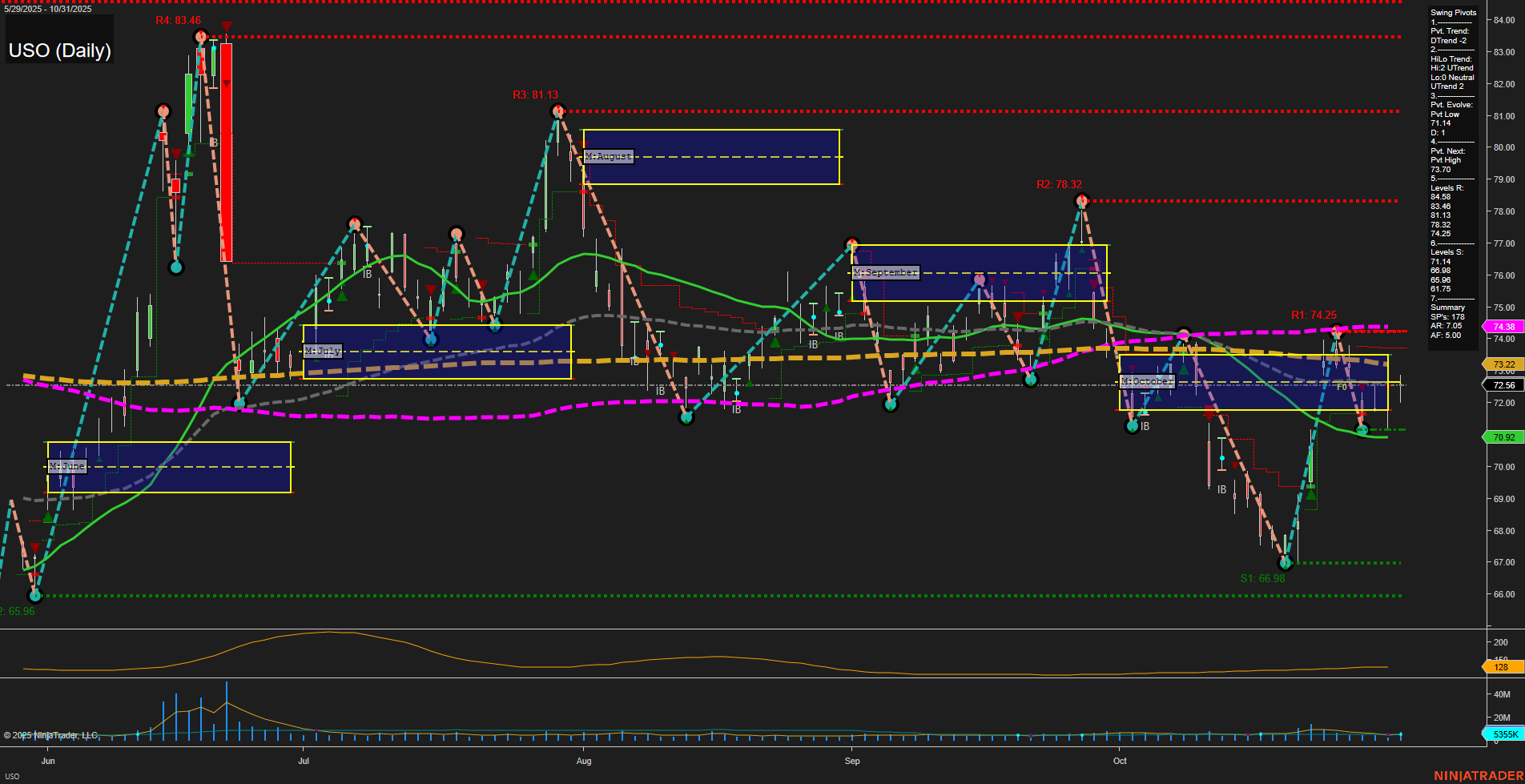Click the NINJATRADER logo
Viewport: 1525px width, 784px height.
click(1479, 775)
